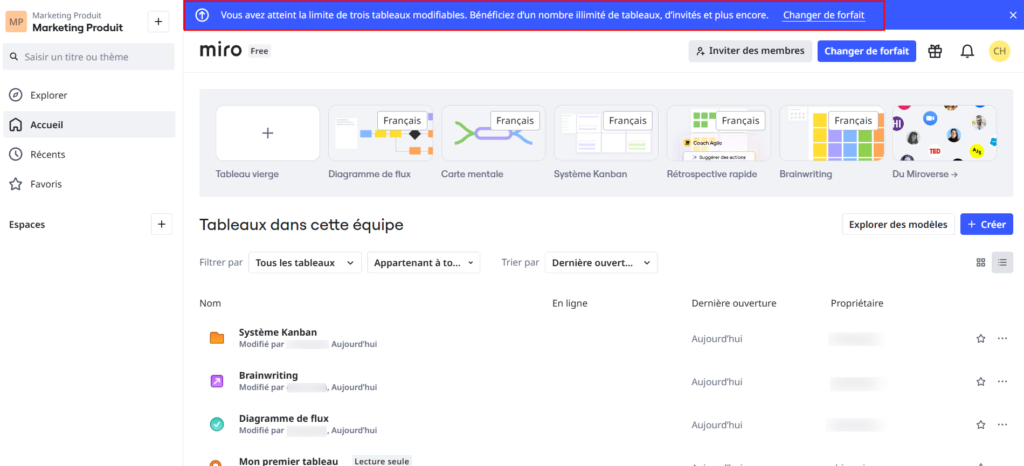Open the Appartenant à owner filter dropdown
Viewport: 1024px width, 466px height.
(424, 263)
